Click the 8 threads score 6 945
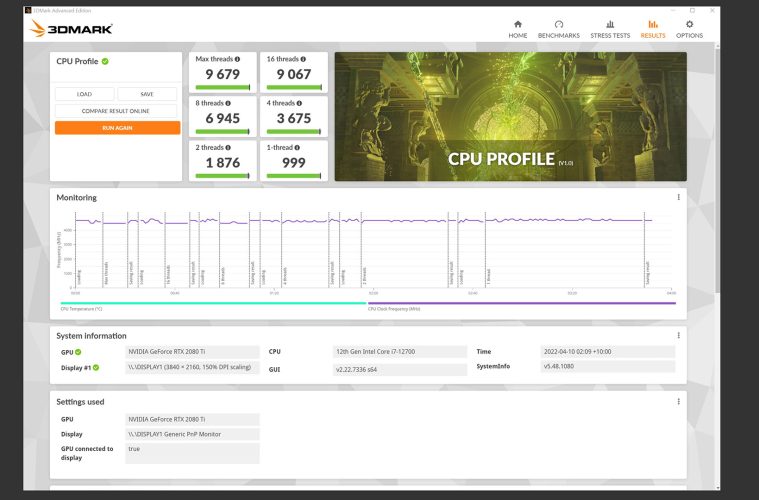Screen dimensions: 759x500 point(223,118)
